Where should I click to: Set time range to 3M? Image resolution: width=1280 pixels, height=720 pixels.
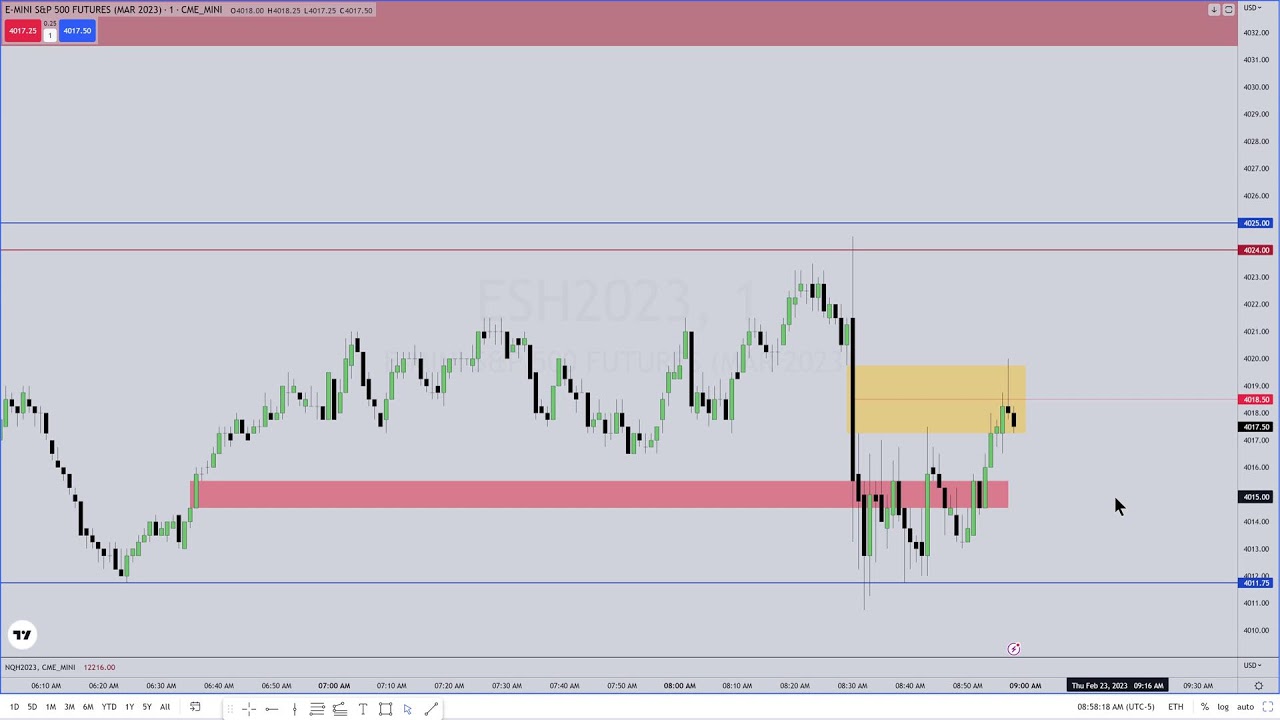pos(69,707)
